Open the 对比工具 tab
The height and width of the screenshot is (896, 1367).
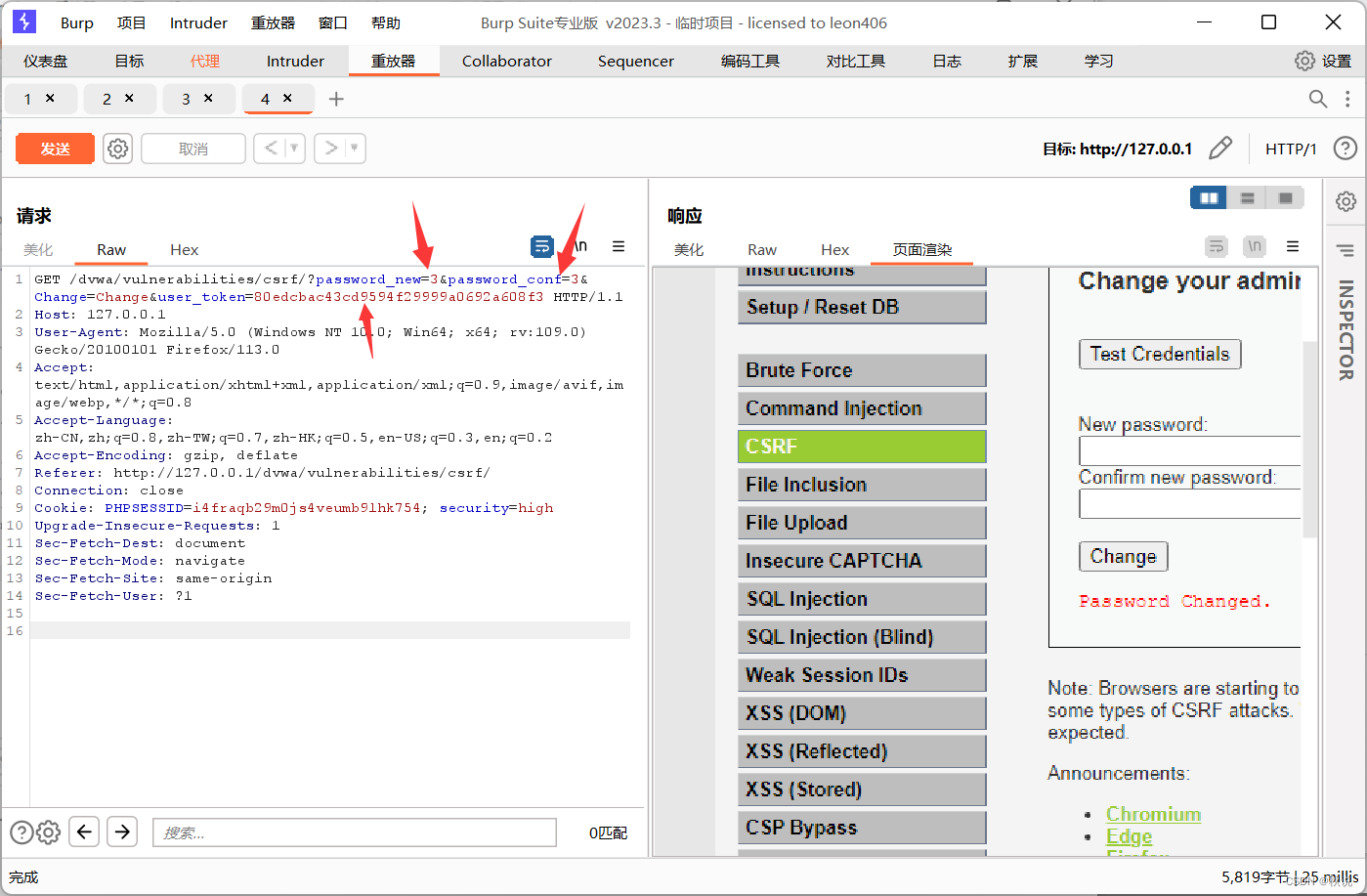(856, 61)
